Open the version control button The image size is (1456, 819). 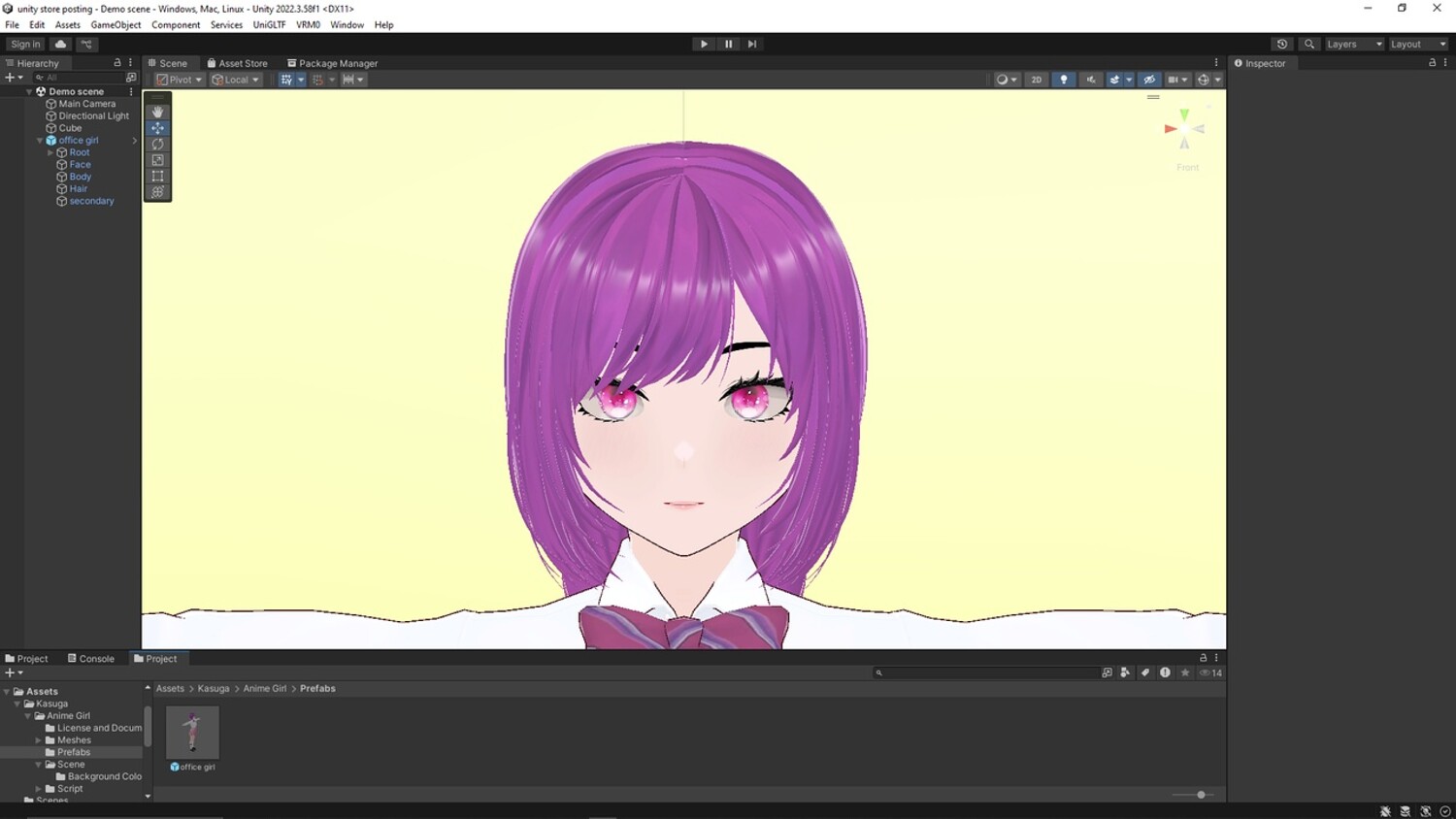click(86, 44)
